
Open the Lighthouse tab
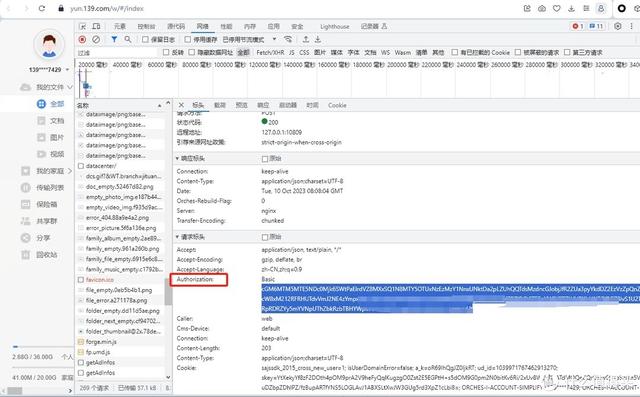pyautogui.click(x=335, y=27)
